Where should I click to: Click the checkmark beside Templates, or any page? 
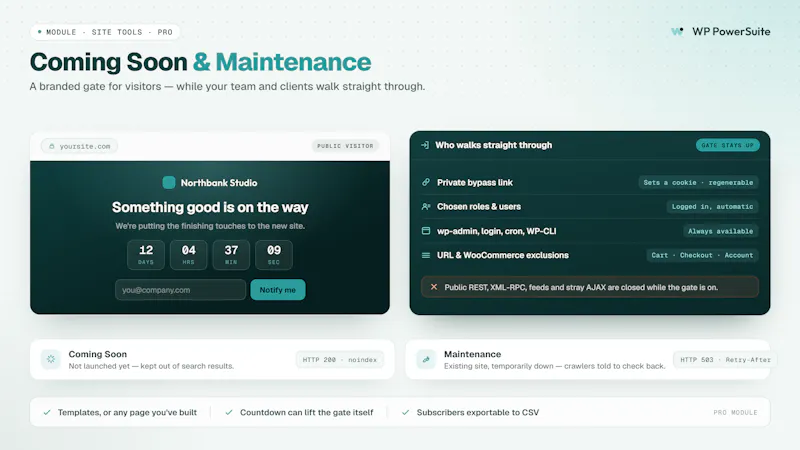[x=47, y=412]
